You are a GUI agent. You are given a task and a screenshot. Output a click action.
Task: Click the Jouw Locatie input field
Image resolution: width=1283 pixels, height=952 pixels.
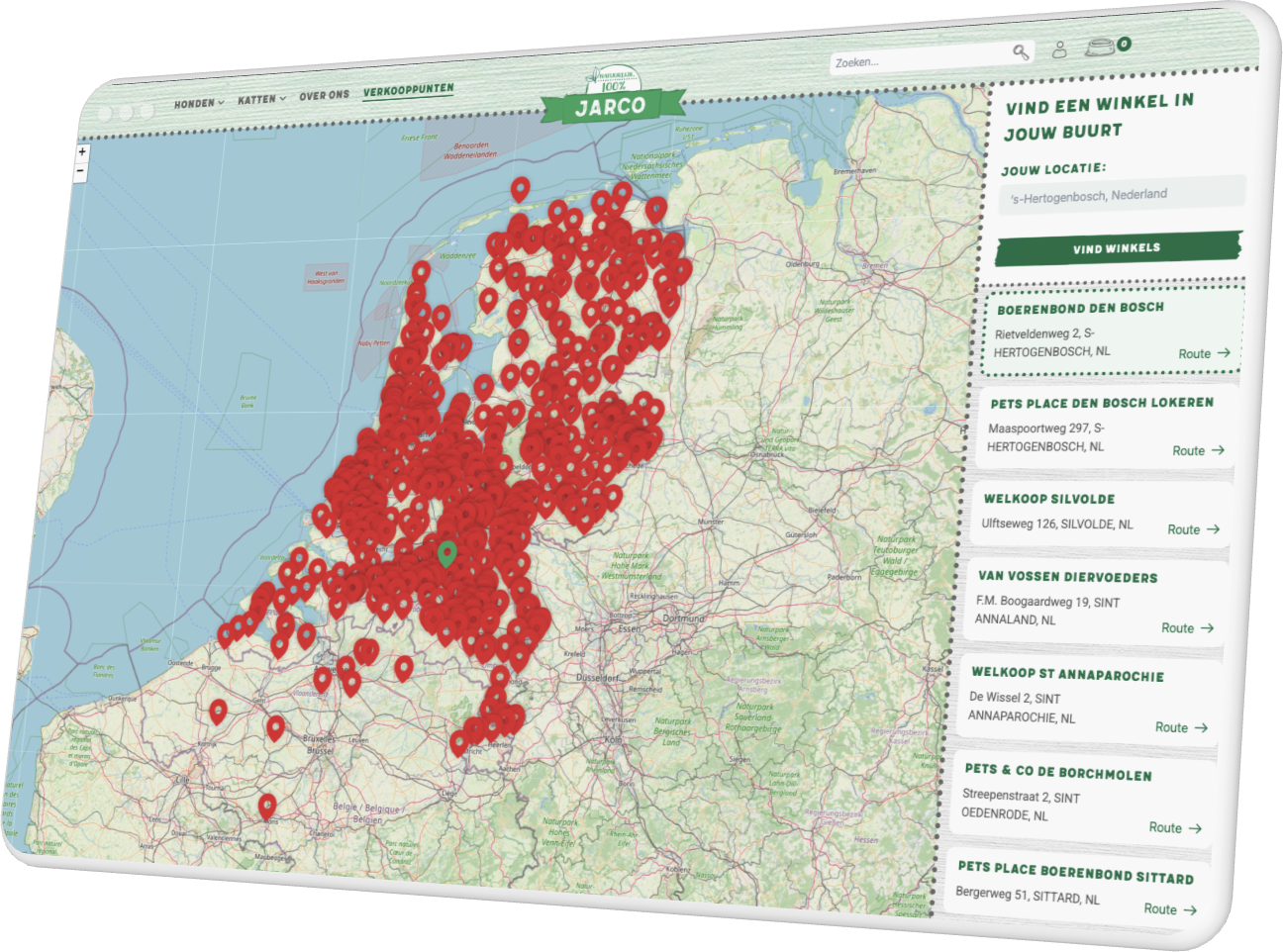1122,195
